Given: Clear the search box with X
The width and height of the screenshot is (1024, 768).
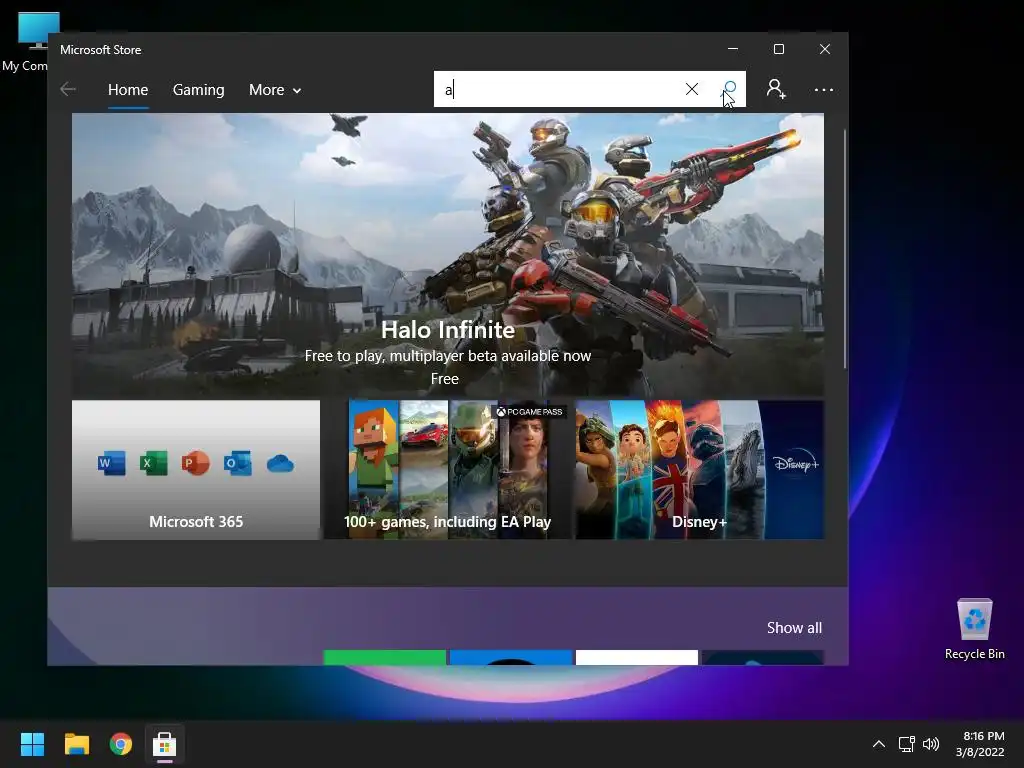Looking at the screenshot, I should click(692, 89).
